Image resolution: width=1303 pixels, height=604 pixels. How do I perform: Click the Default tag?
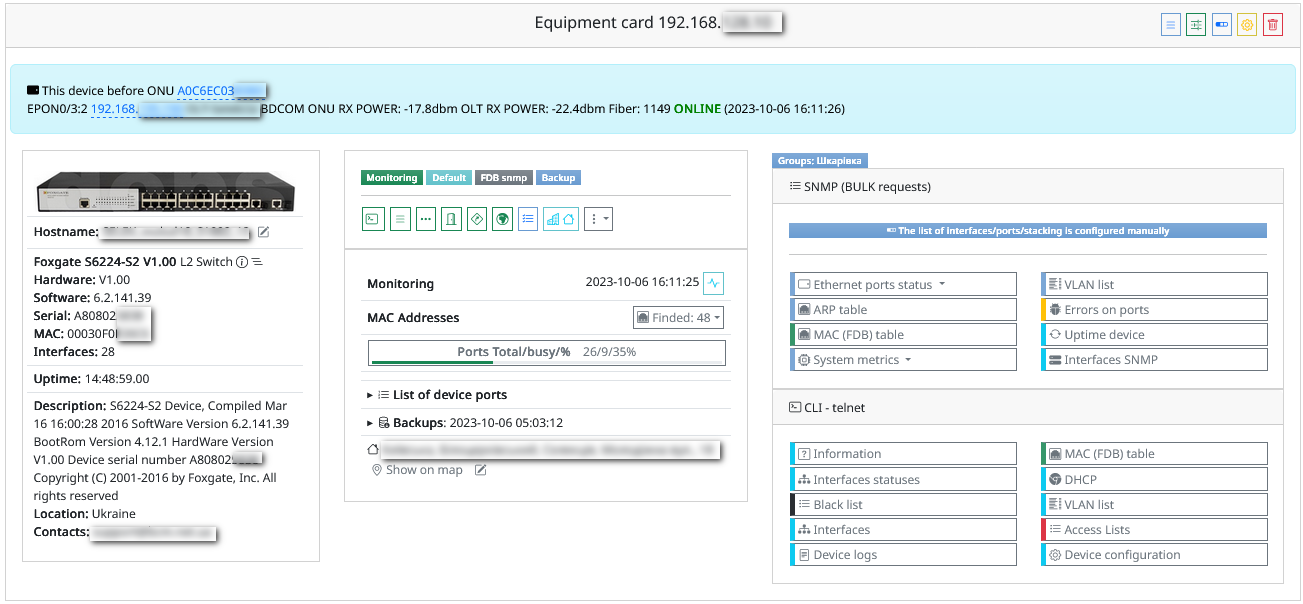[449, 178]
